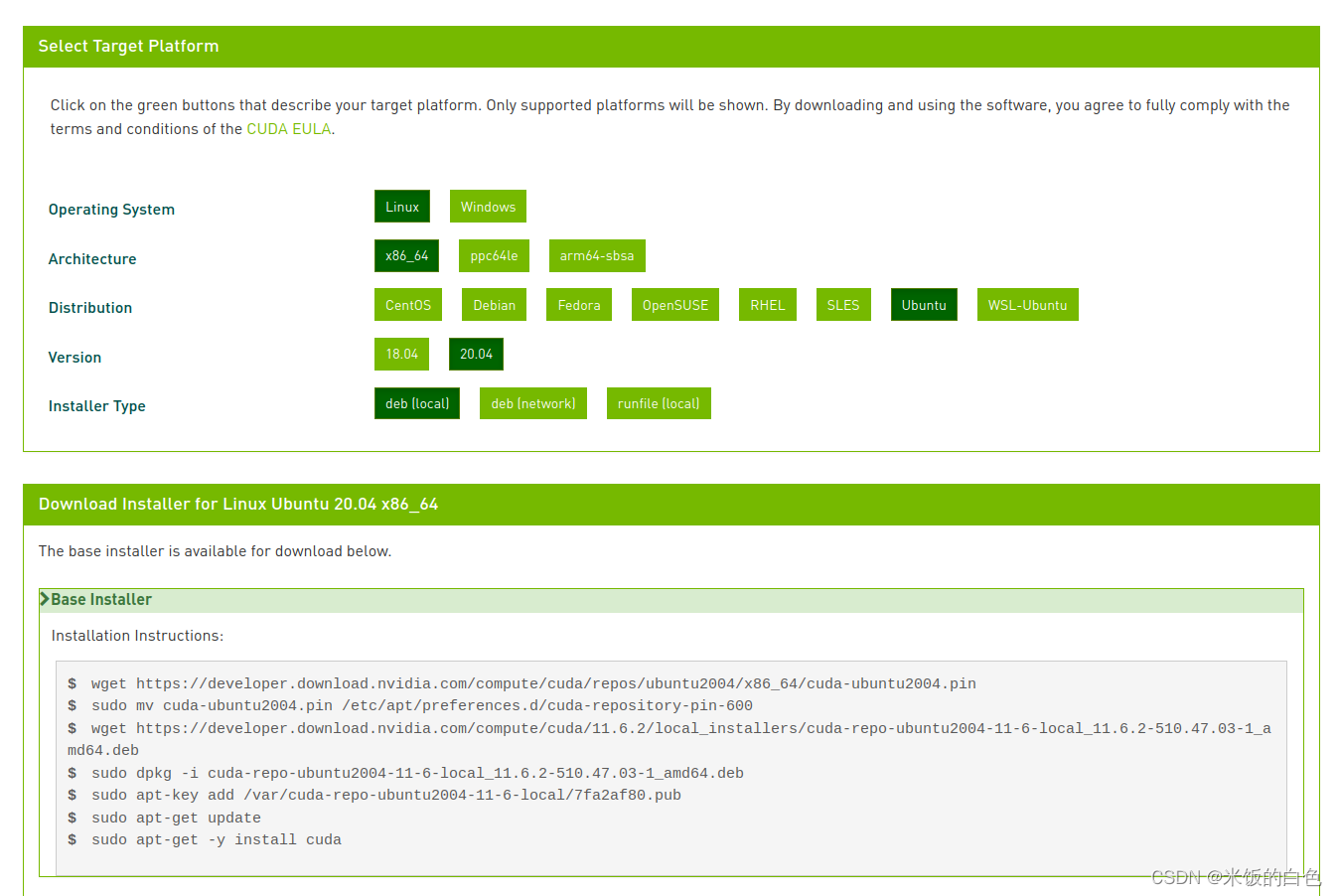Choose the x86_64 architecture
This screenshot has height=896, width=1337.
(x=406, y=255)
